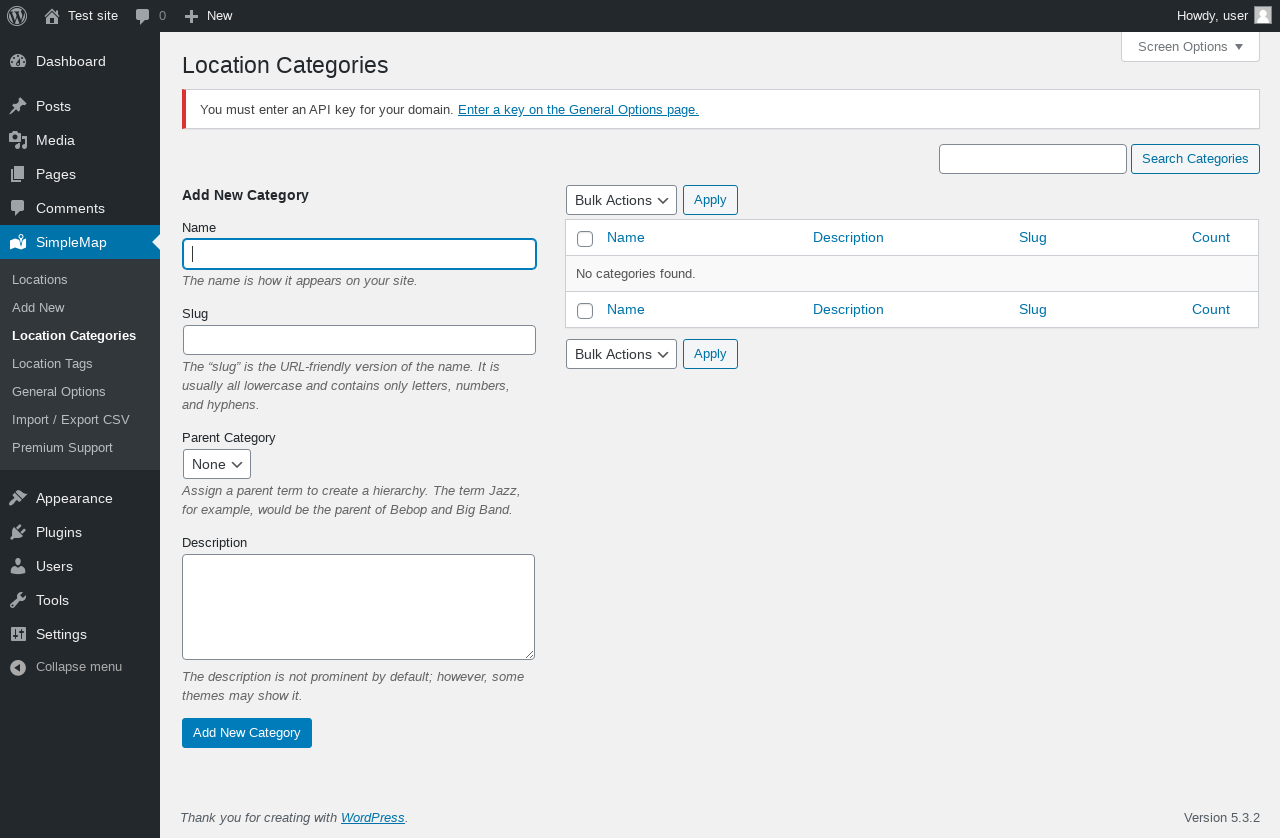Screen dimensions: 1280x838
Task: Click the Tools wrench icon
Action: 18,600
